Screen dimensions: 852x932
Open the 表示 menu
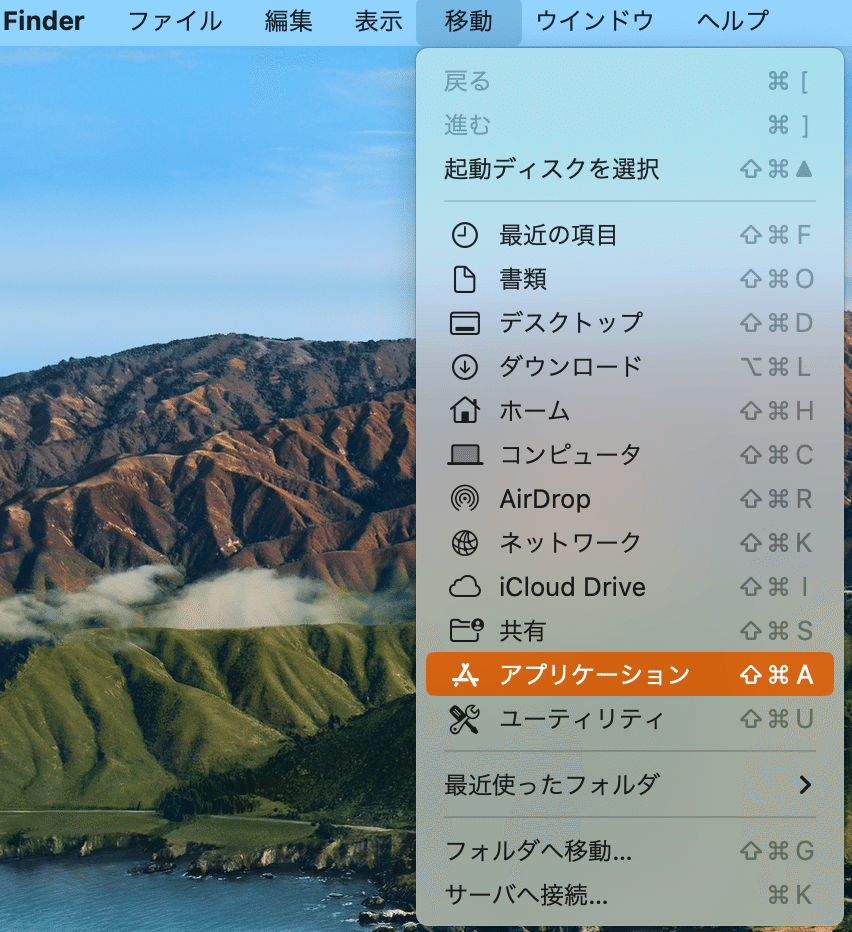[379, 21]
